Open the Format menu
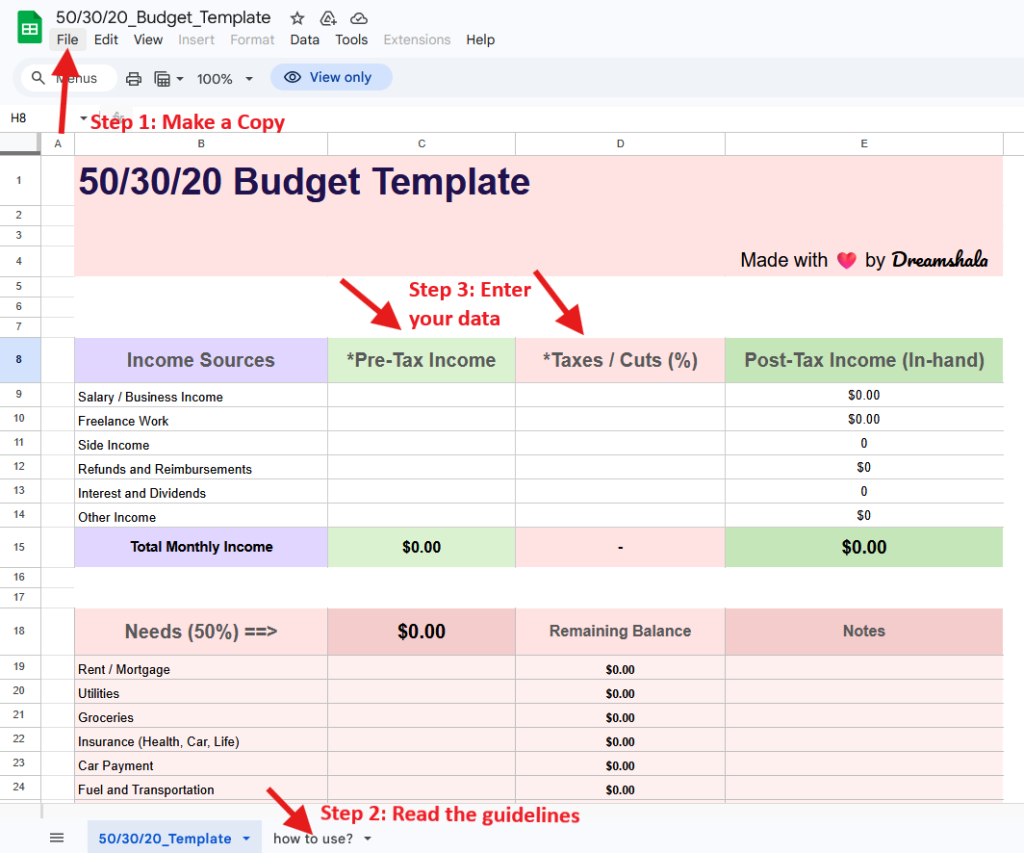Viewport: 1024px width, 853px height. [252, 40]
